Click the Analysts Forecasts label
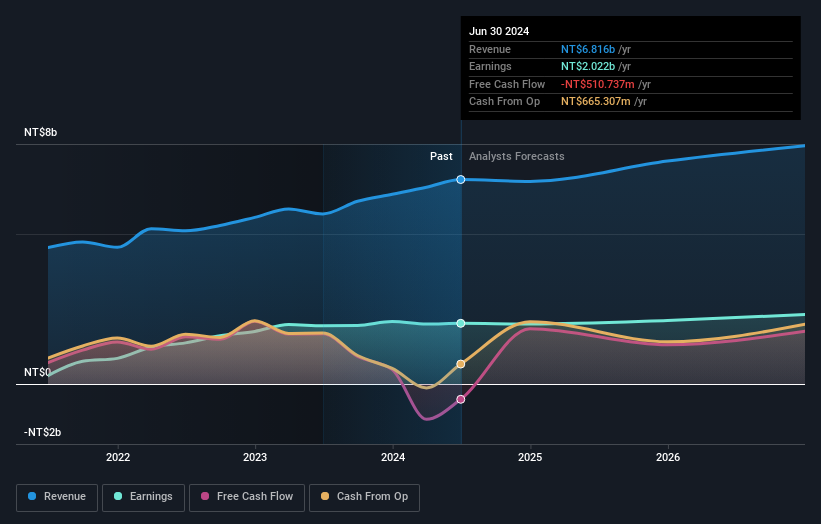The height and width of the screenshot is (524, 821). (517, 156)
